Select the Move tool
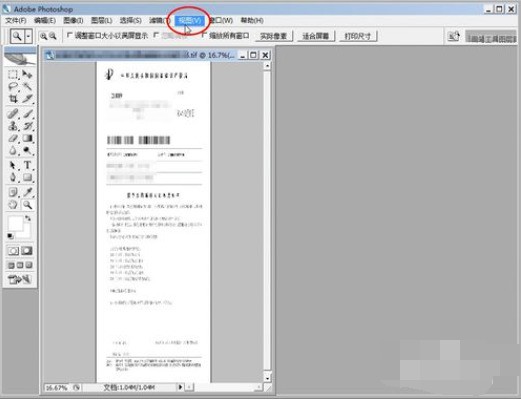Screen dimensions: 521x400 (x=27, y=74)
